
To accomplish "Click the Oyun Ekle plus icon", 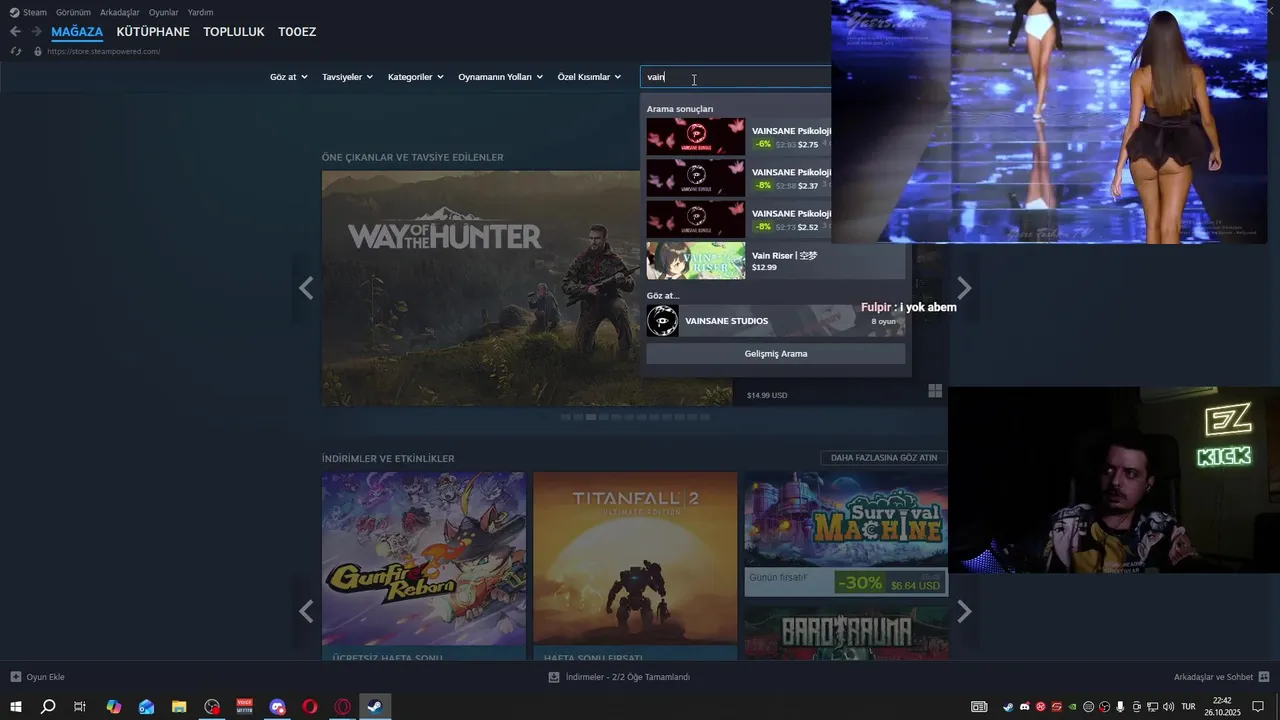I will pyautogui.click(x=15, y=677).
